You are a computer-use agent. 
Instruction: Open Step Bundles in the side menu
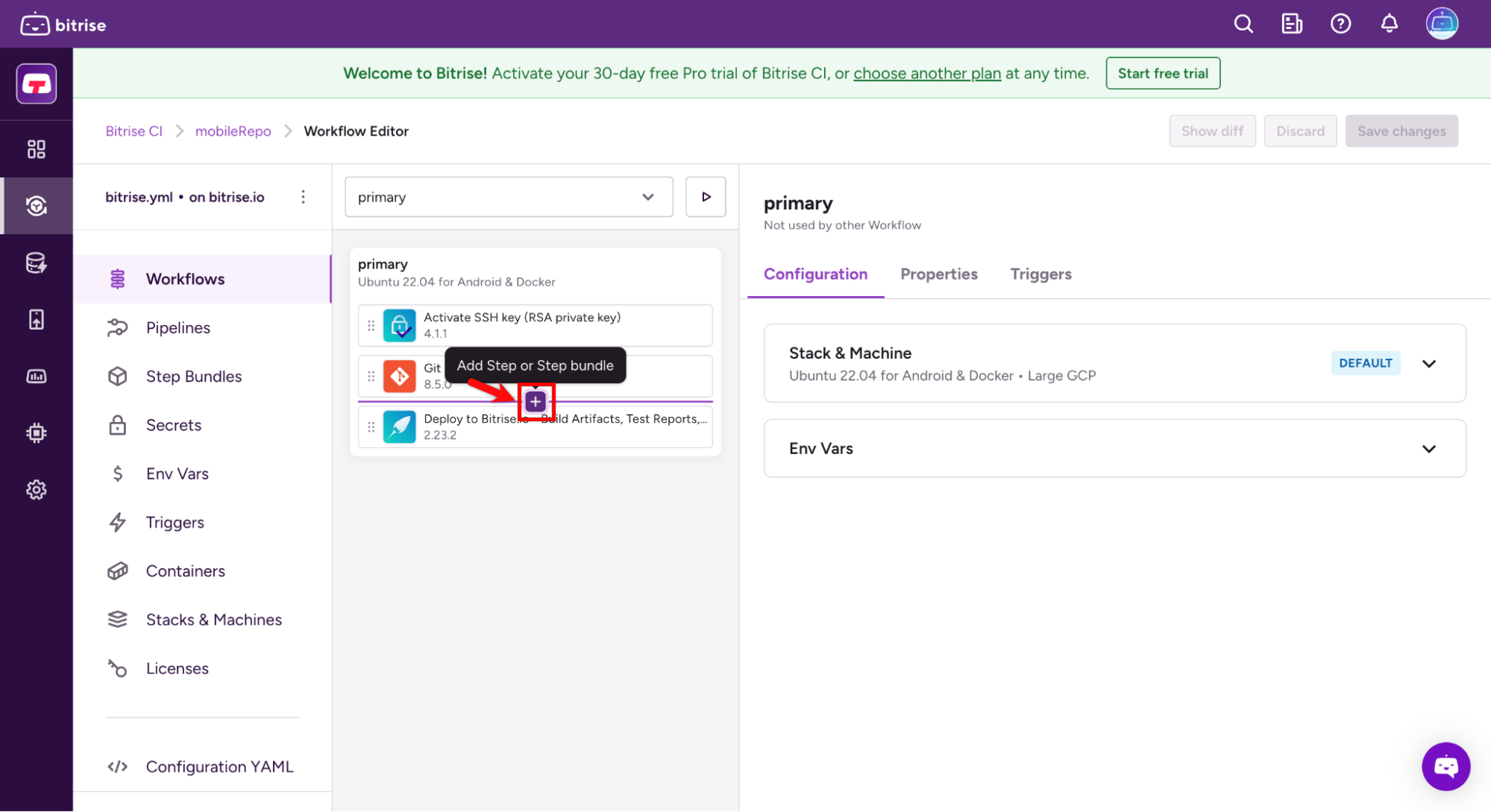202,377
